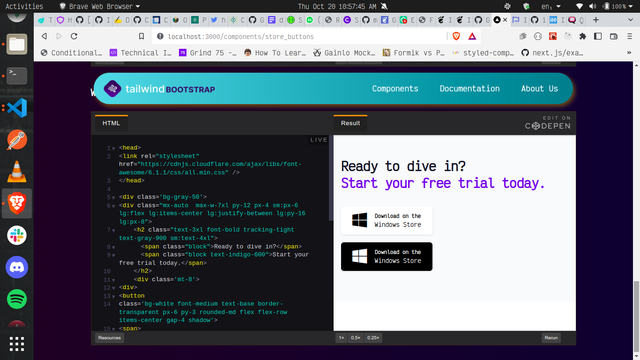Screen dimensions: 640x360
Task: Open the Resources button in CodePen embed
Action: click(109, 338)
